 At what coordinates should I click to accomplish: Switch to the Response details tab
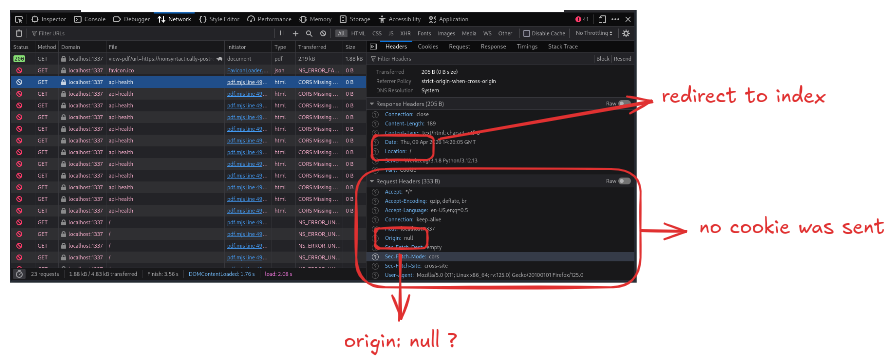[x=493, y=47]
